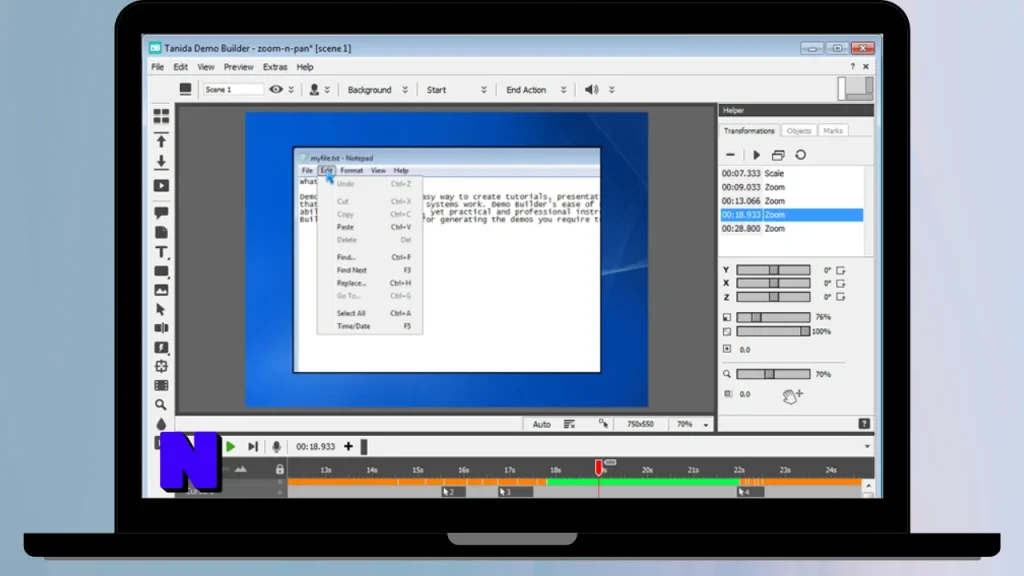Select the Flash object tool
Image resolution: width=1024 pixels, height=576 pixels.
tap(161, 347)
